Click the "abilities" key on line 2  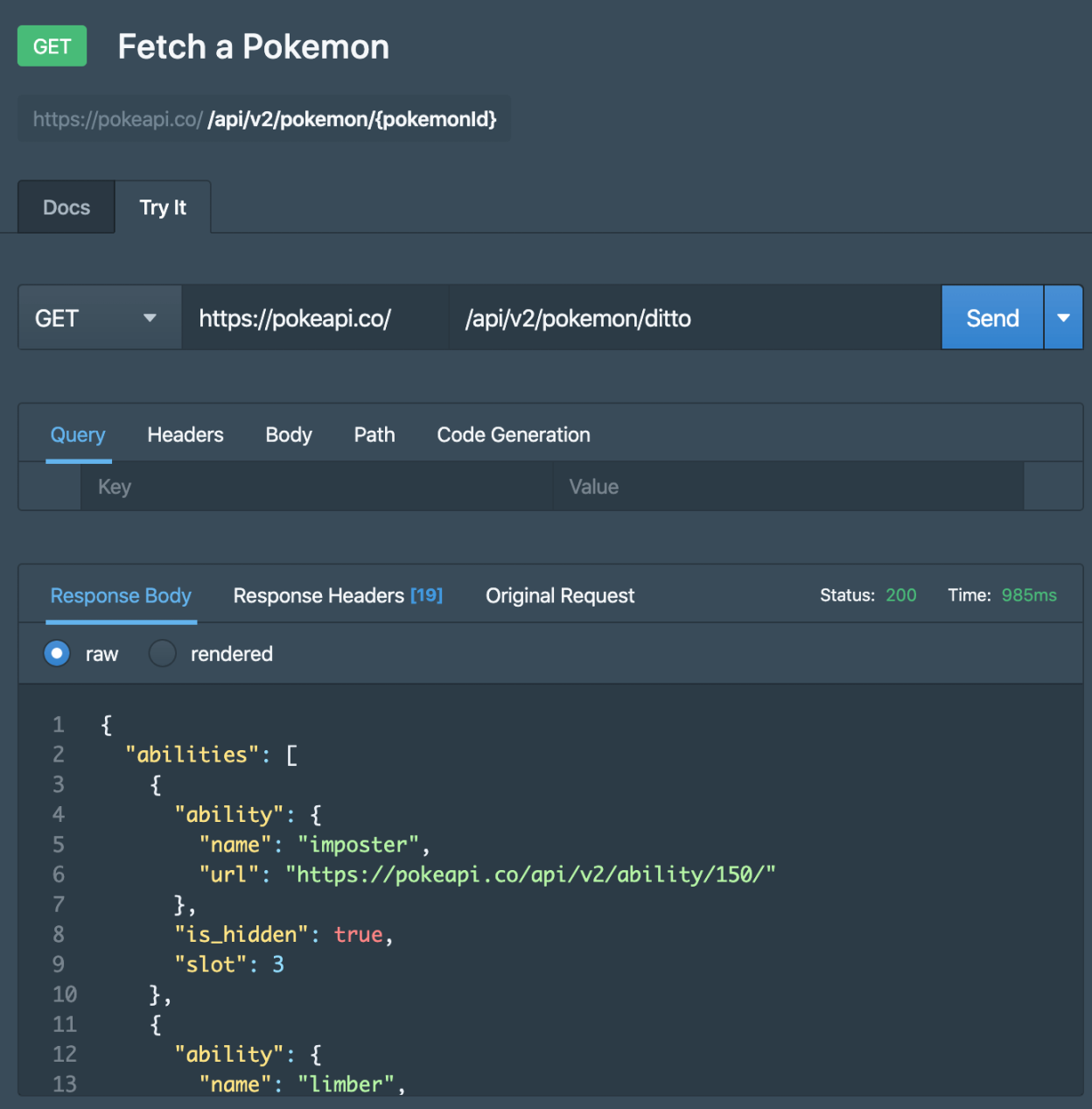192,755
